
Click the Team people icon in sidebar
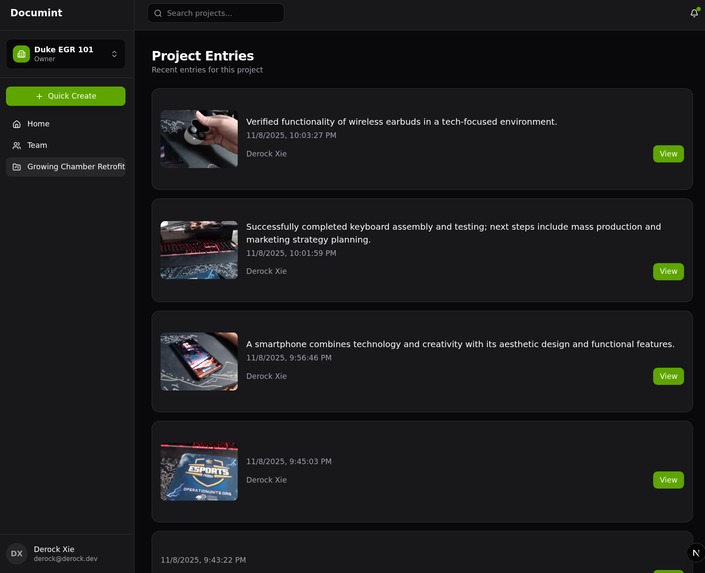(x=17, y=145)
